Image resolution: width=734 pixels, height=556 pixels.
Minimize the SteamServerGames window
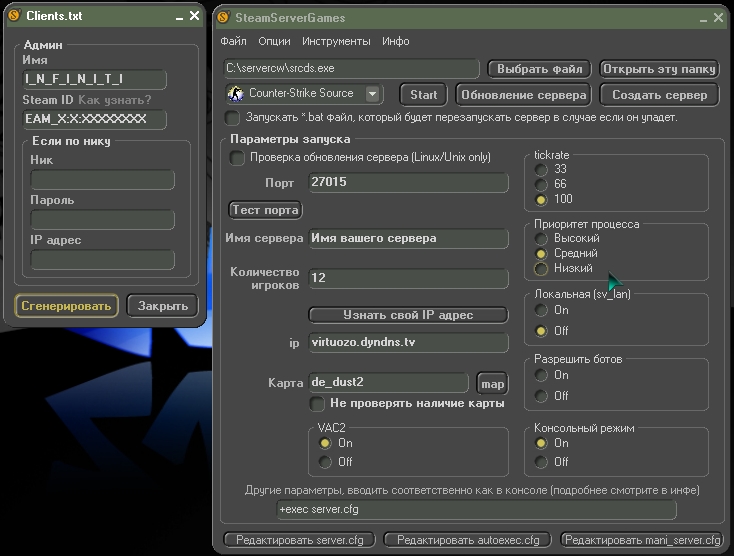pos(703,19)
